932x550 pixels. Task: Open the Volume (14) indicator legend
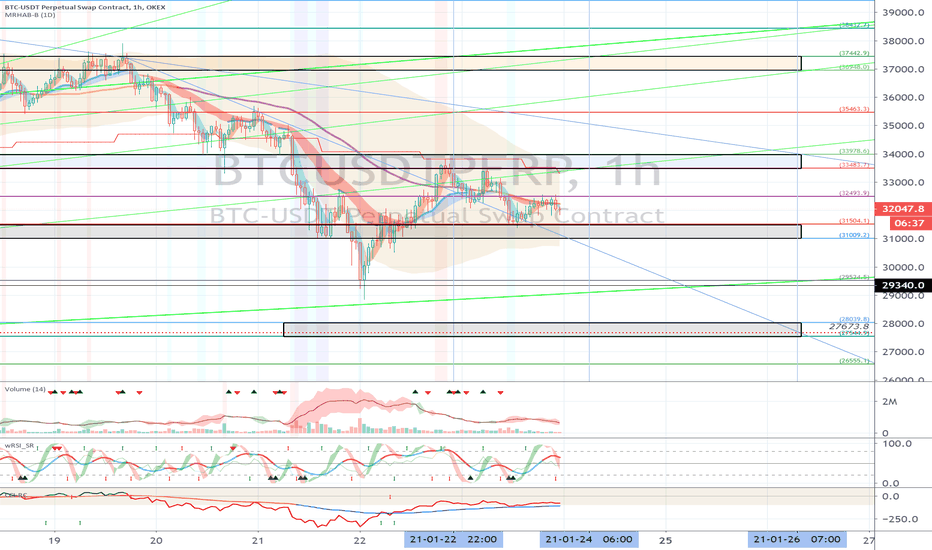[25, 389]
